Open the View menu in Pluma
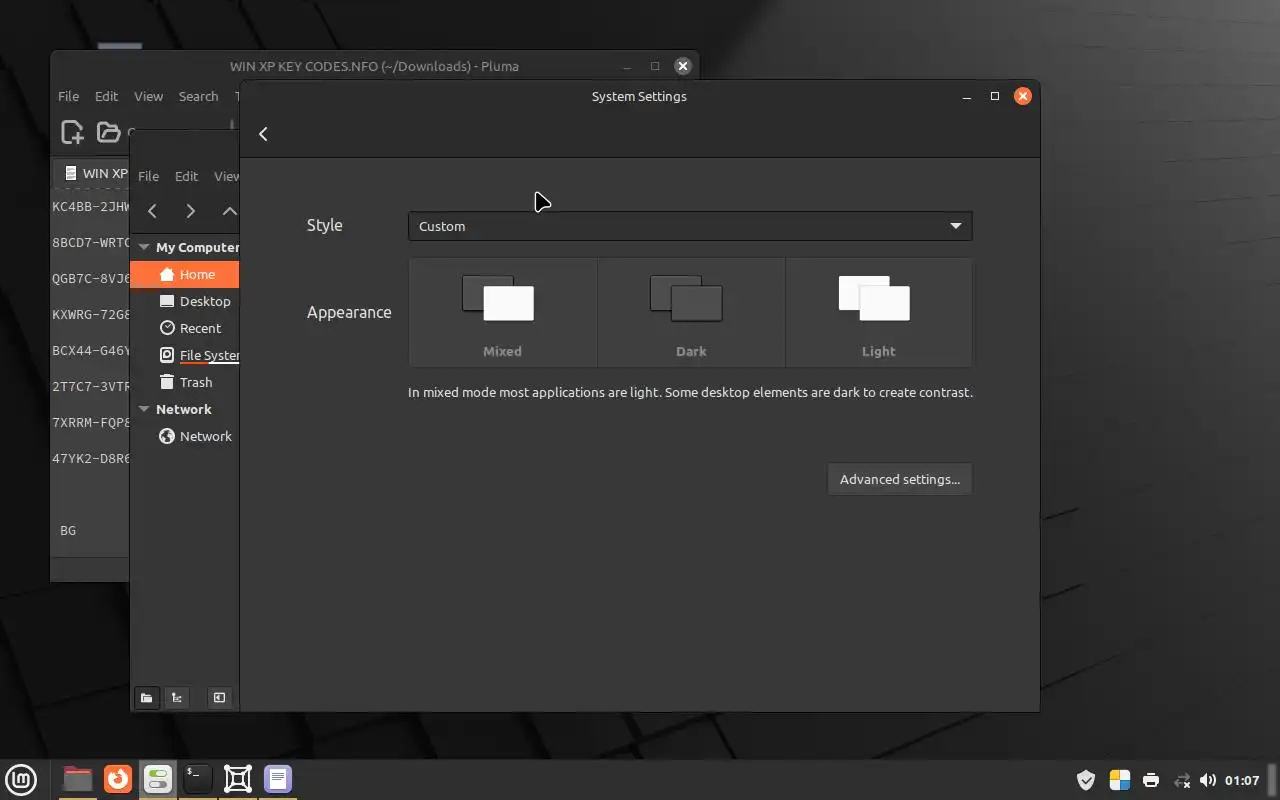 pyautogui.click(x=148, y=96)
